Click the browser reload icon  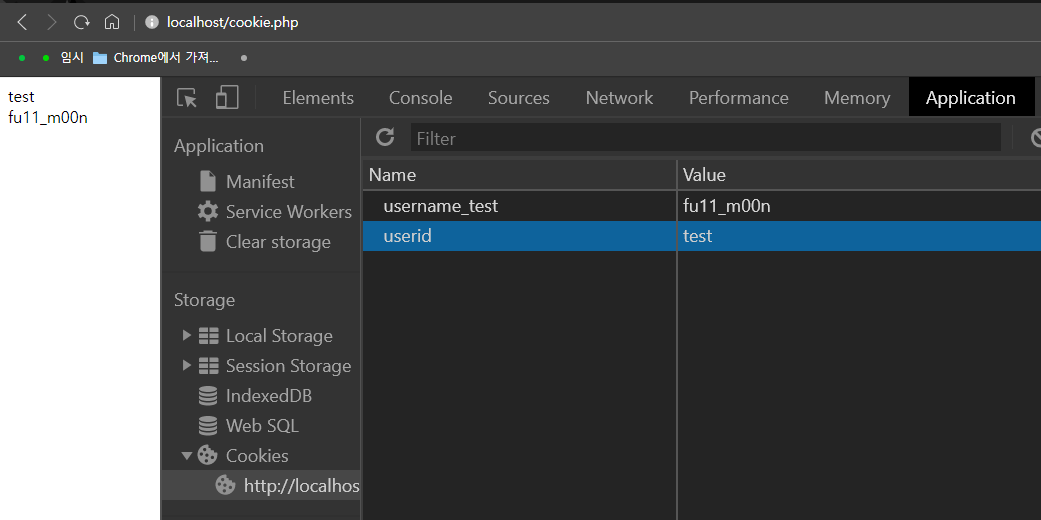click(x=82, y=22)
